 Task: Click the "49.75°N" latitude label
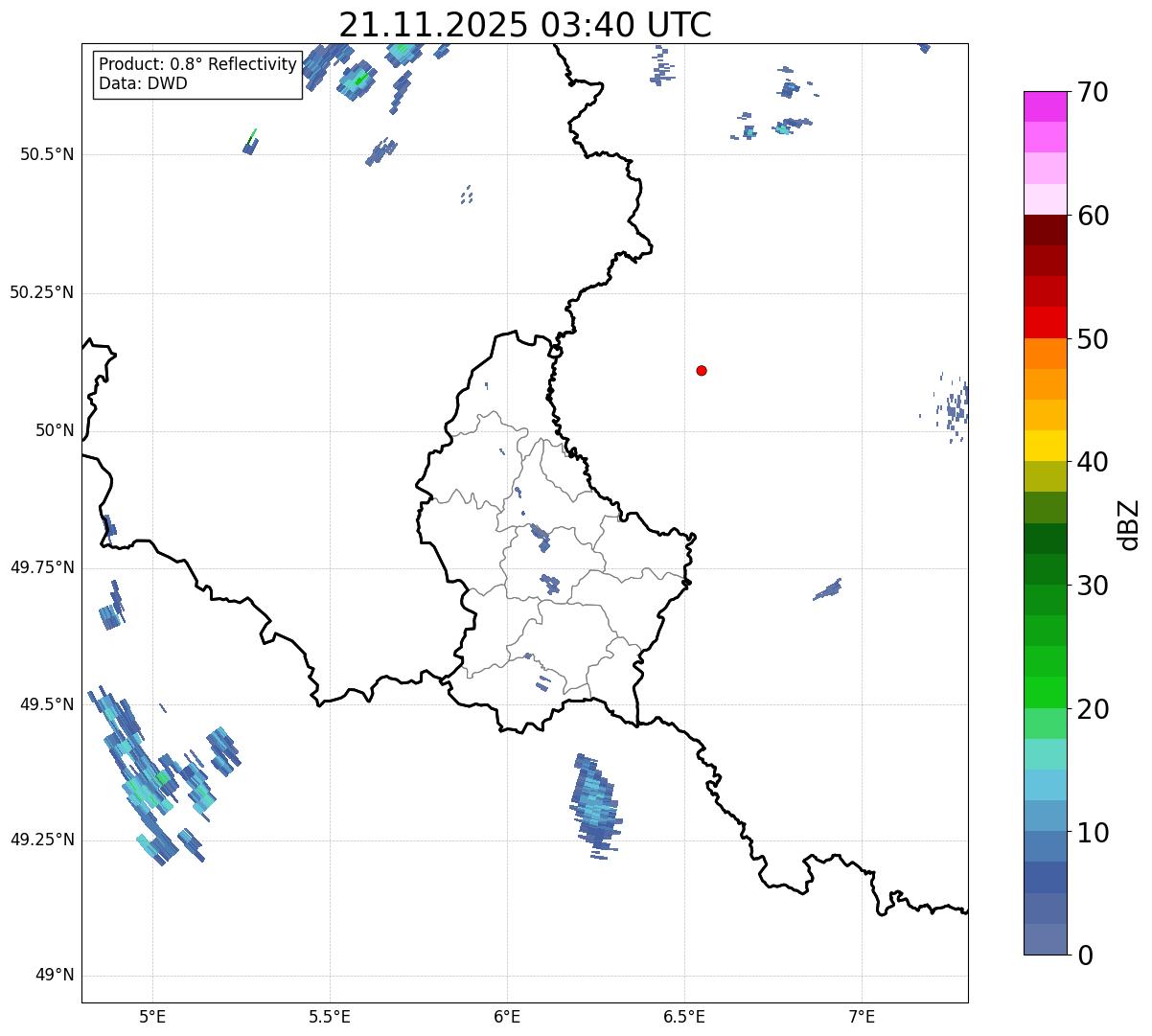(x=41, y=567)
